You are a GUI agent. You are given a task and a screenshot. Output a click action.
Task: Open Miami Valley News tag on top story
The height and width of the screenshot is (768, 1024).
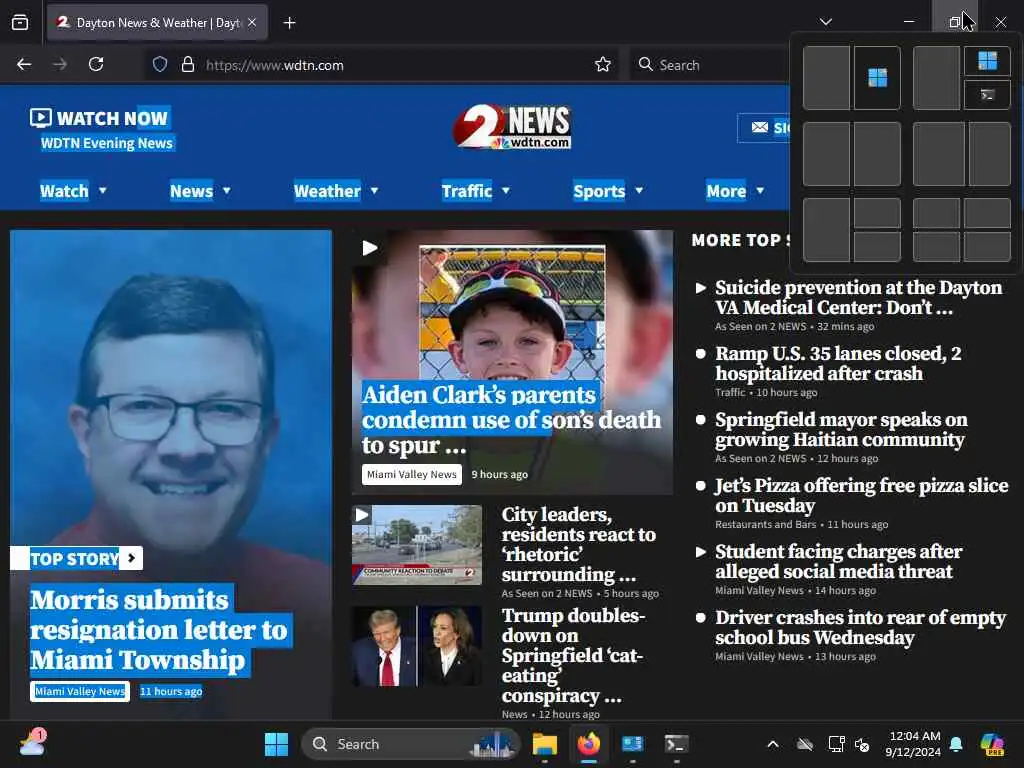(x=80, y=692)
